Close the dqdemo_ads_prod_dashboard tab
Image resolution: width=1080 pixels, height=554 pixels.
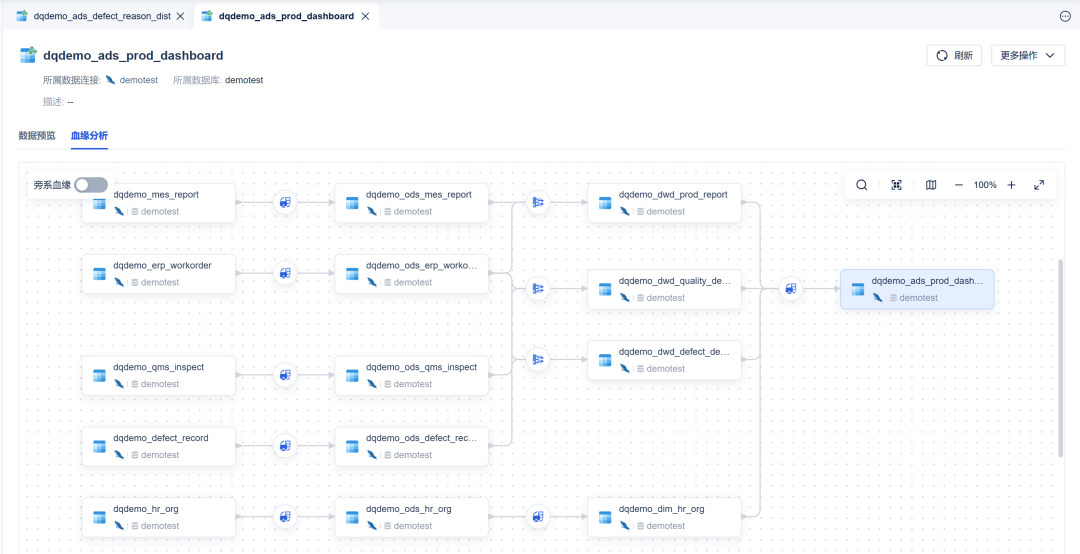pyautogui.click(x=365, y=16)
